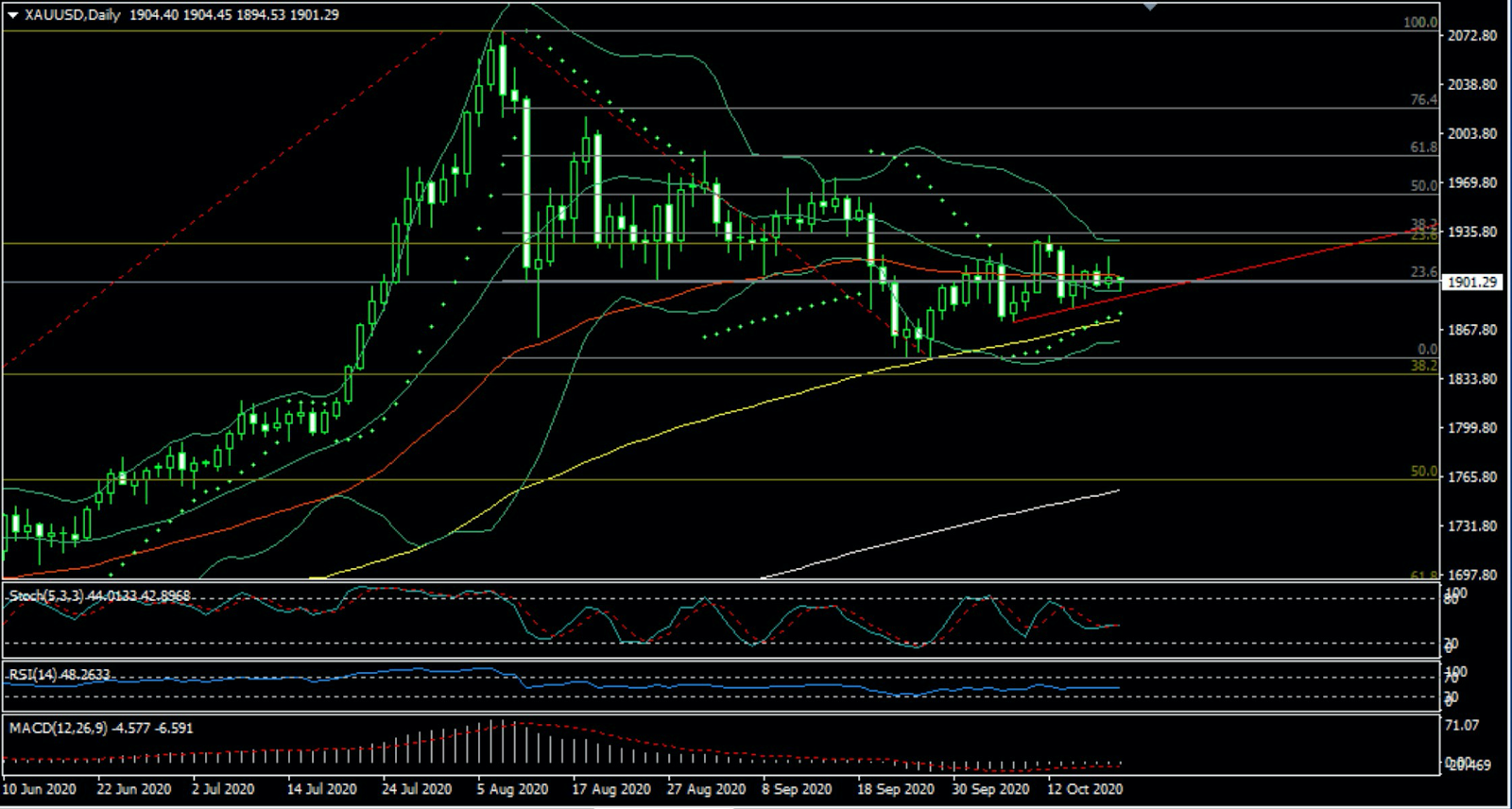Viewport: 1512px width, 809px height.
Task: Click the 1765.80 price scale label
Action: [1472, 477]
